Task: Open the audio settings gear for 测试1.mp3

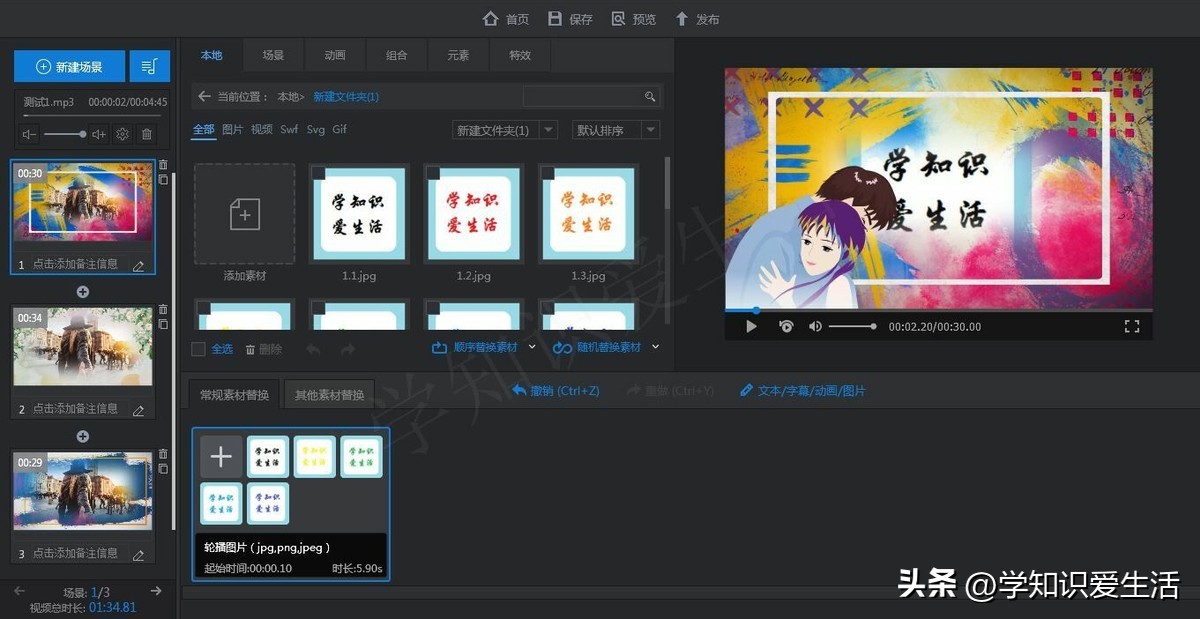Action: [x=122, y=133]
